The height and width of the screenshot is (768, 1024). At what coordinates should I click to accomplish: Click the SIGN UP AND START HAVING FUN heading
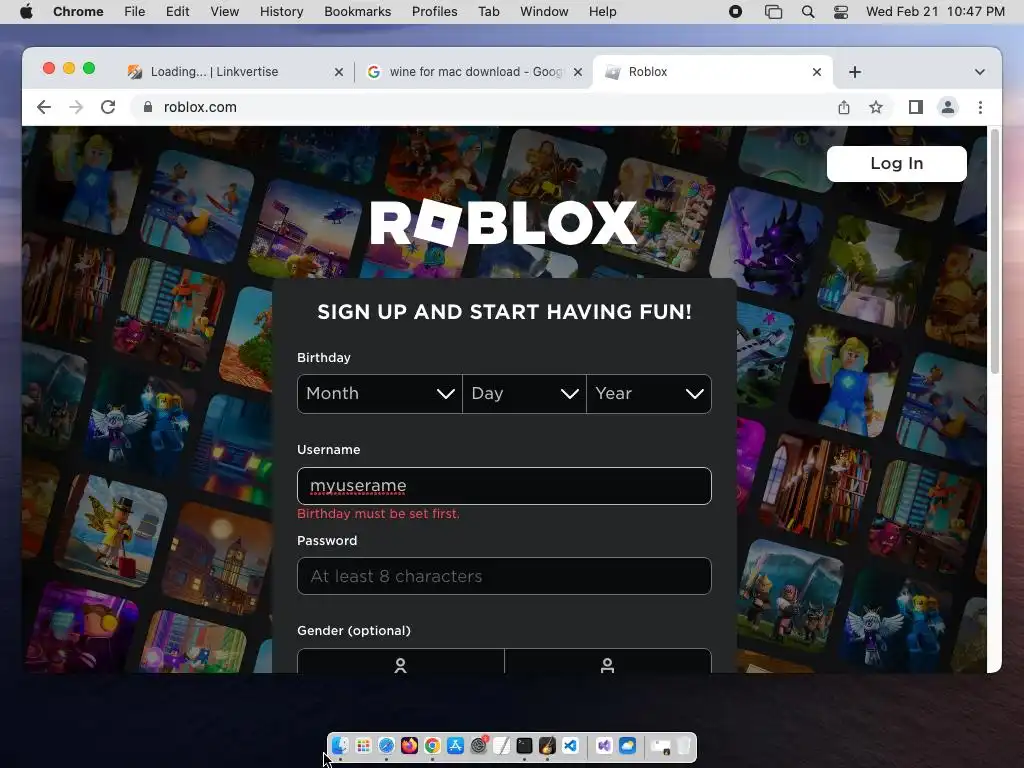coord(504,312)
